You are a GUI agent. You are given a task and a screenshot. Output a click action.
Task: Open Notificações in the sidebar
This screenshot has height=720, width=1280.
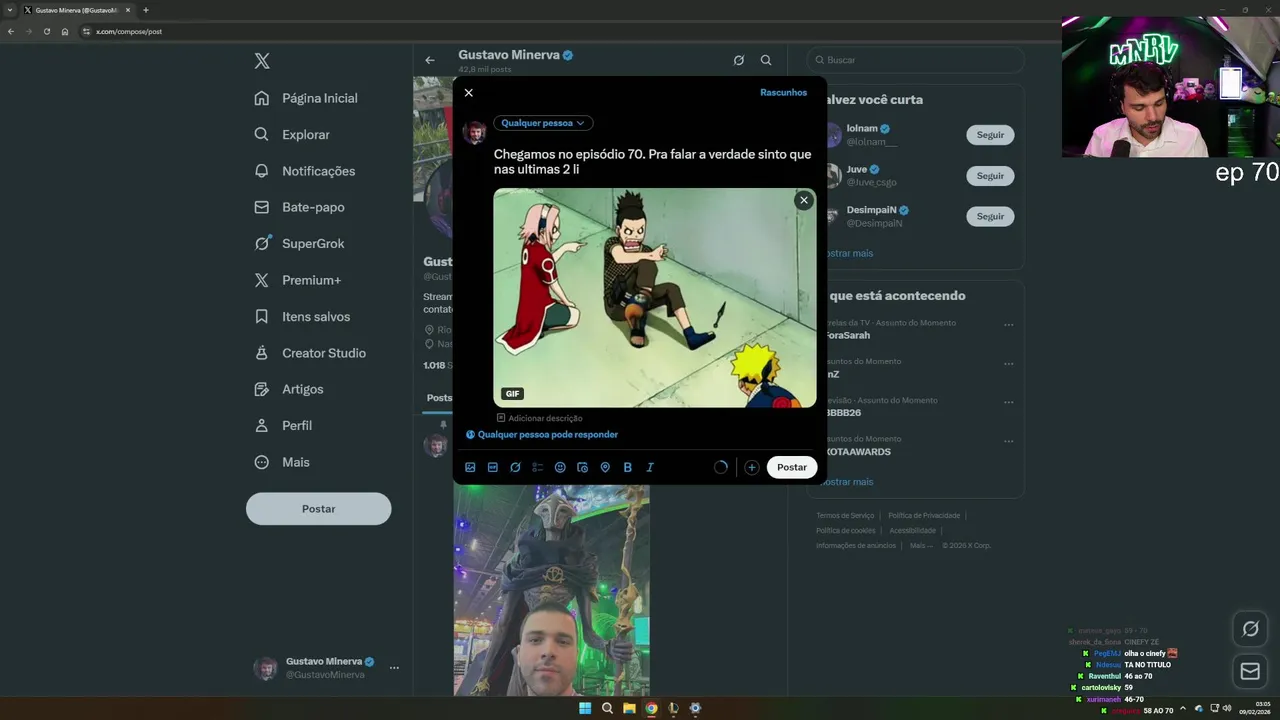tap(306, 171)
